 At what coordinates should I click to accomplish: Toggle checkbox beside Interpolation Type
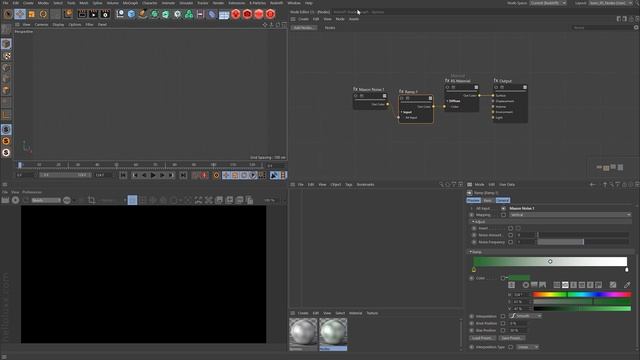point(511,347)
